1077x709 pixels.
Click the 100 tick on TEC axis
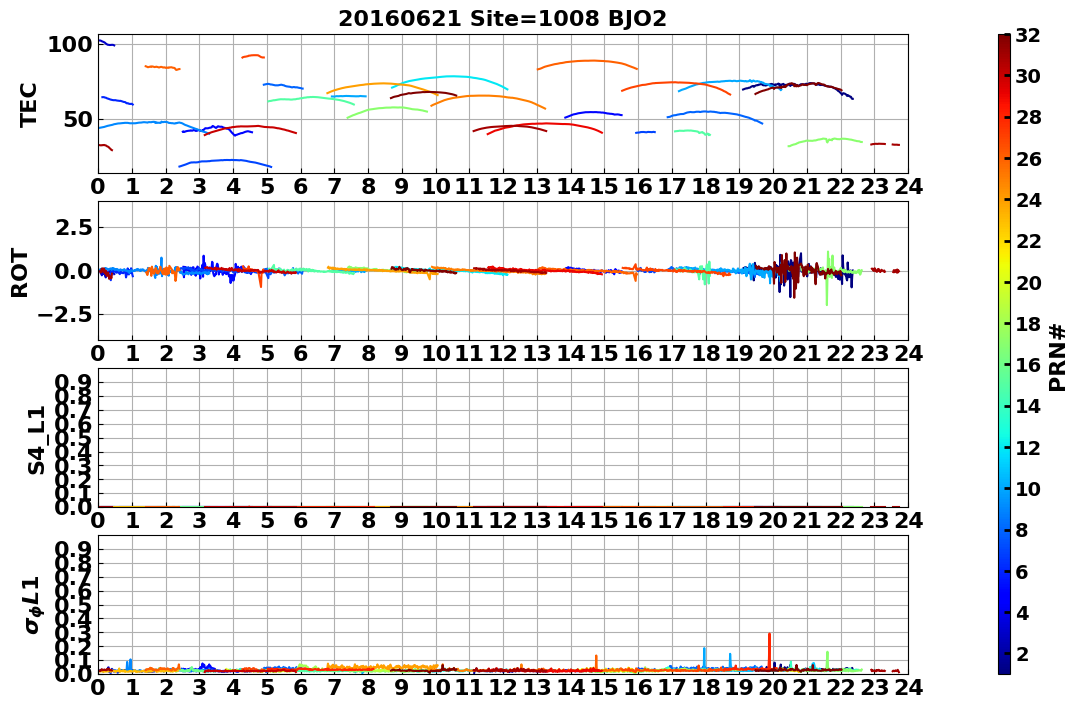pos(69,45)
